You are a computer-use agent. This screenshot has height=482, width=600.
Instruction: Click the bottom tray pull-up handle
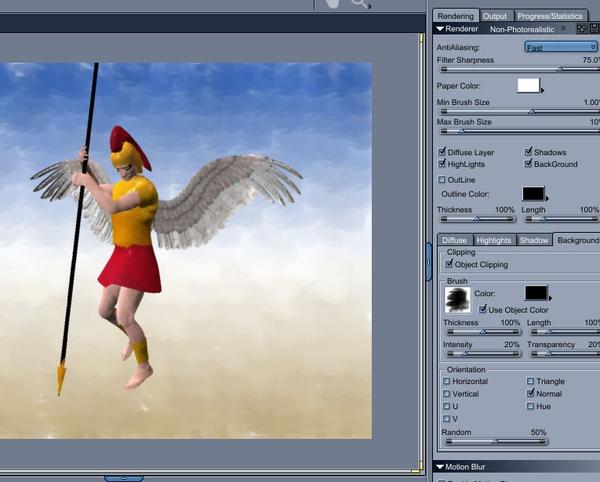pyautogui.click(x=124, y=478)
